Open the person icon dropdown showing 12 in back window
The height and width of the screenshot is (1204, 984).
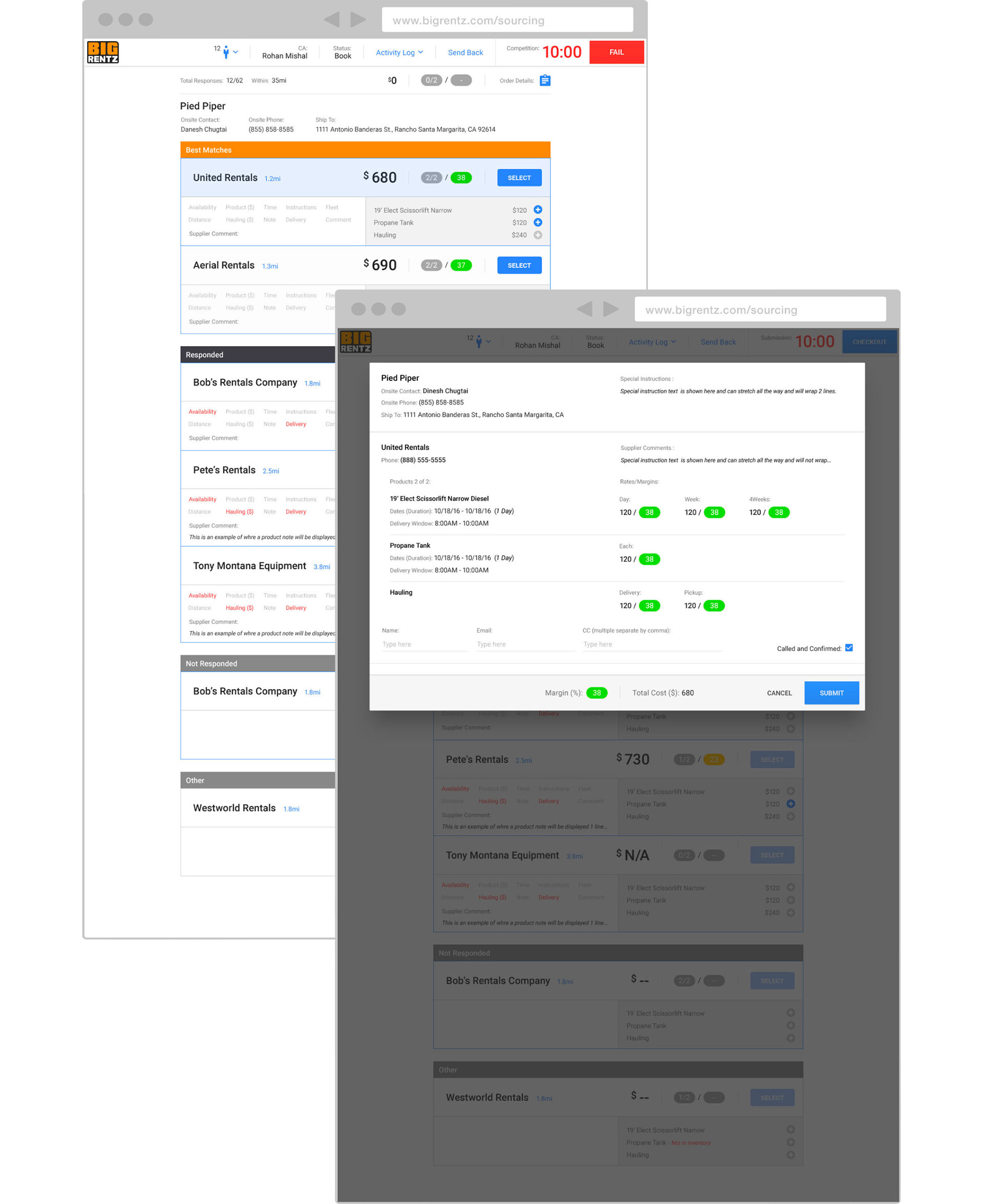(226, 52)
